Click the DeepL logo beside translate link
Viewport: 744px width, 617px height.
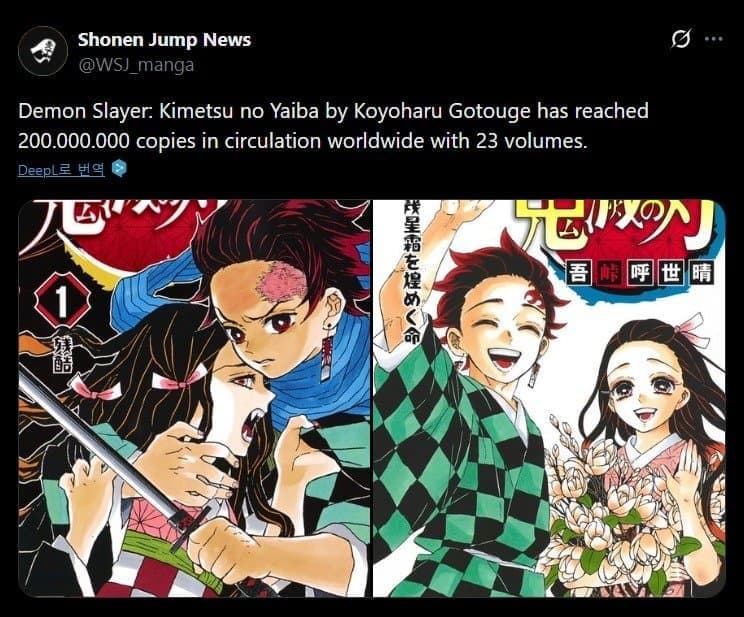(119, 168)
